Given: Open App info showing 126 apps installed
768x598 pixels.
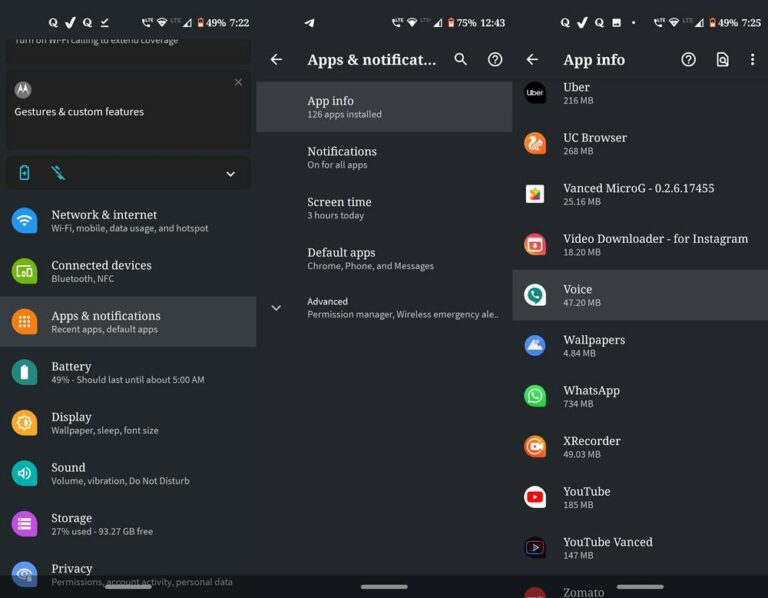Looking at the screenshot, I should tap(384, 107).
